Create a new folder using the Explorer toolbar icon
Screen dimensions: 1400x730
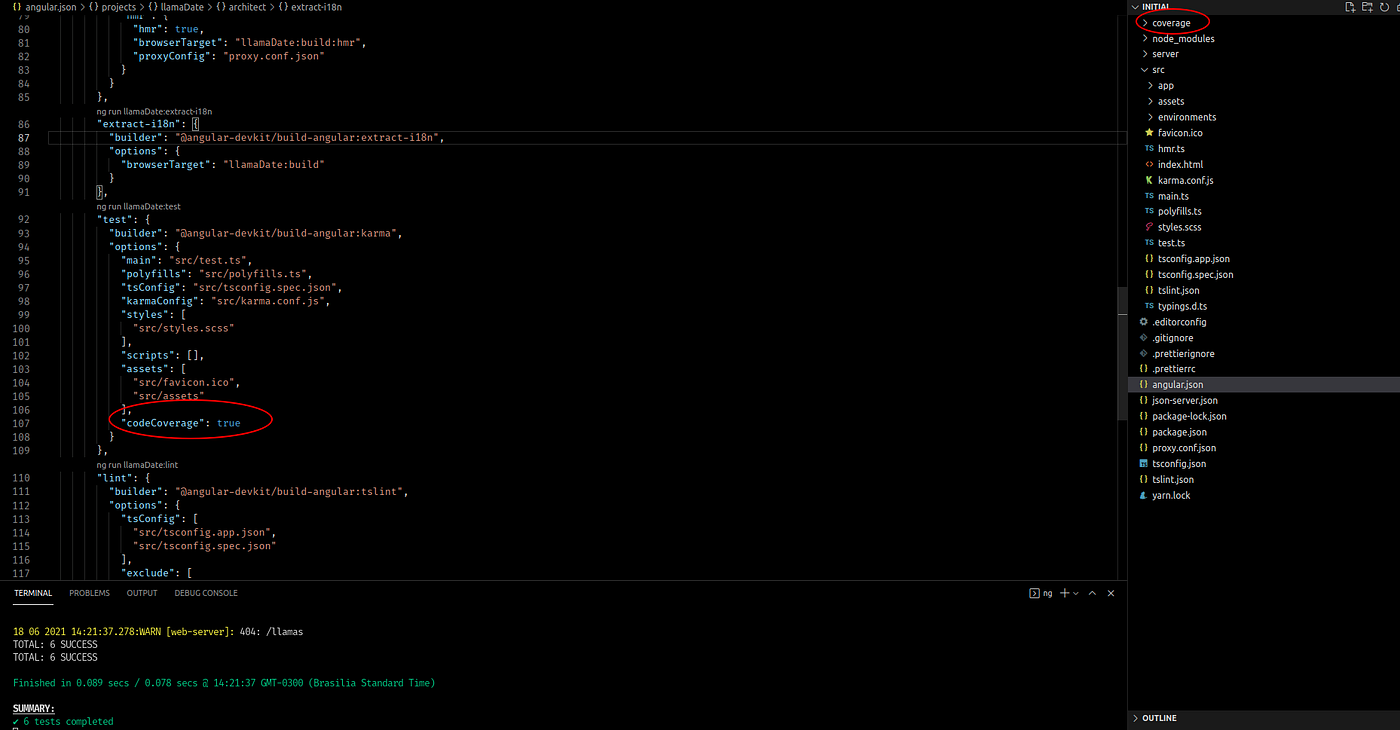point(1366,6)
